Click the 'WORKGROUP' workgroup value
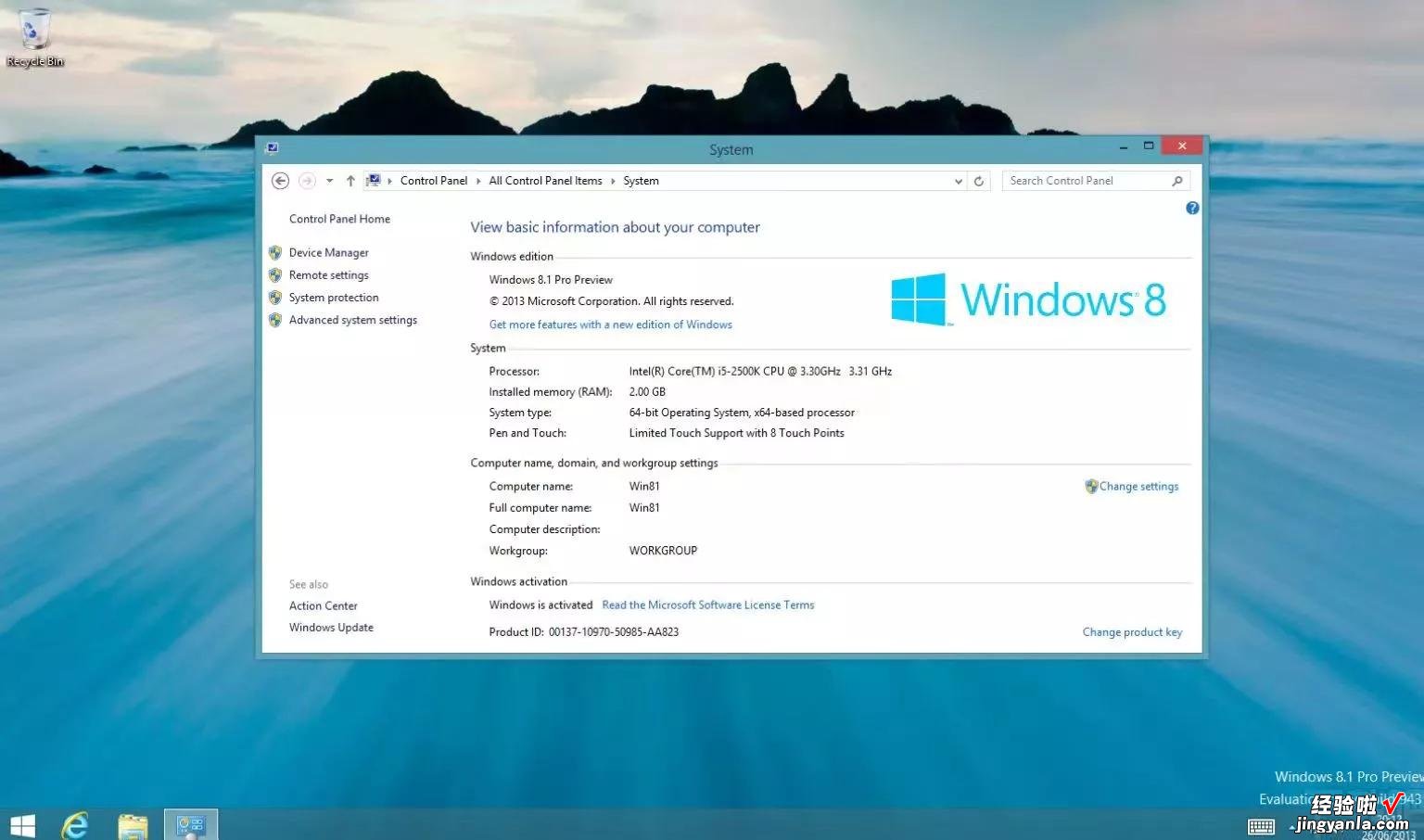Screen dimensions: 1424x840 click(x=663, y=551)
